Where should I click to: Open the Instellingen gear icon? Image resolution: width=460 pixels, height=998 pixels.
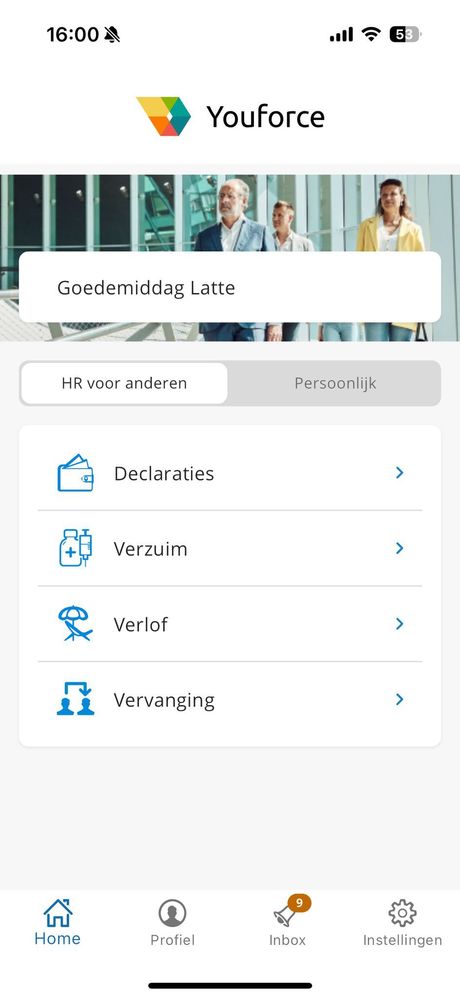pos(402,913)
